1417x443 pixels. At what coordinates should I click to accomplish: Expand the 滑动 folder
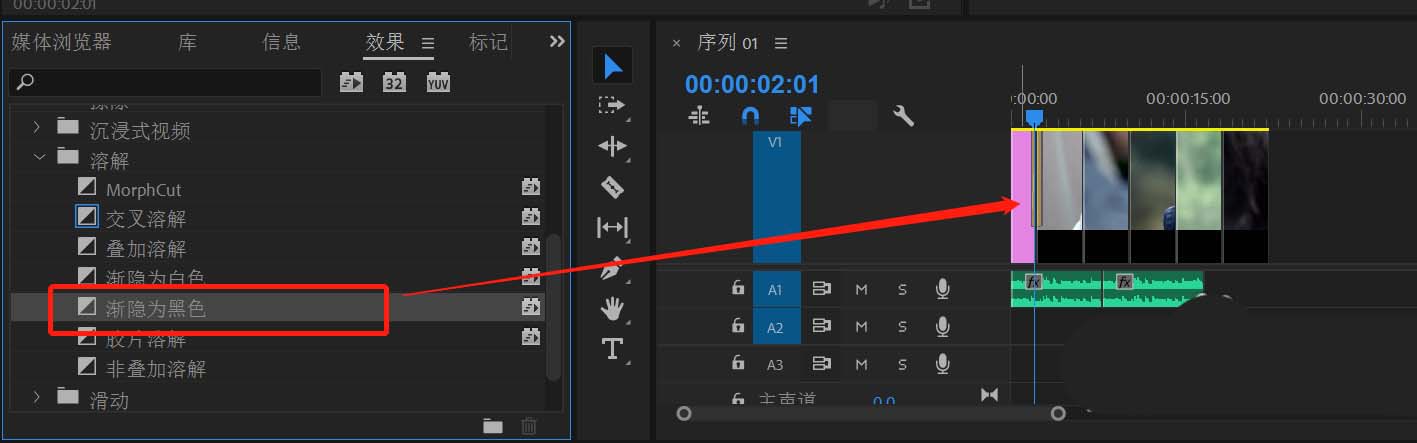[x=37, y=397]
